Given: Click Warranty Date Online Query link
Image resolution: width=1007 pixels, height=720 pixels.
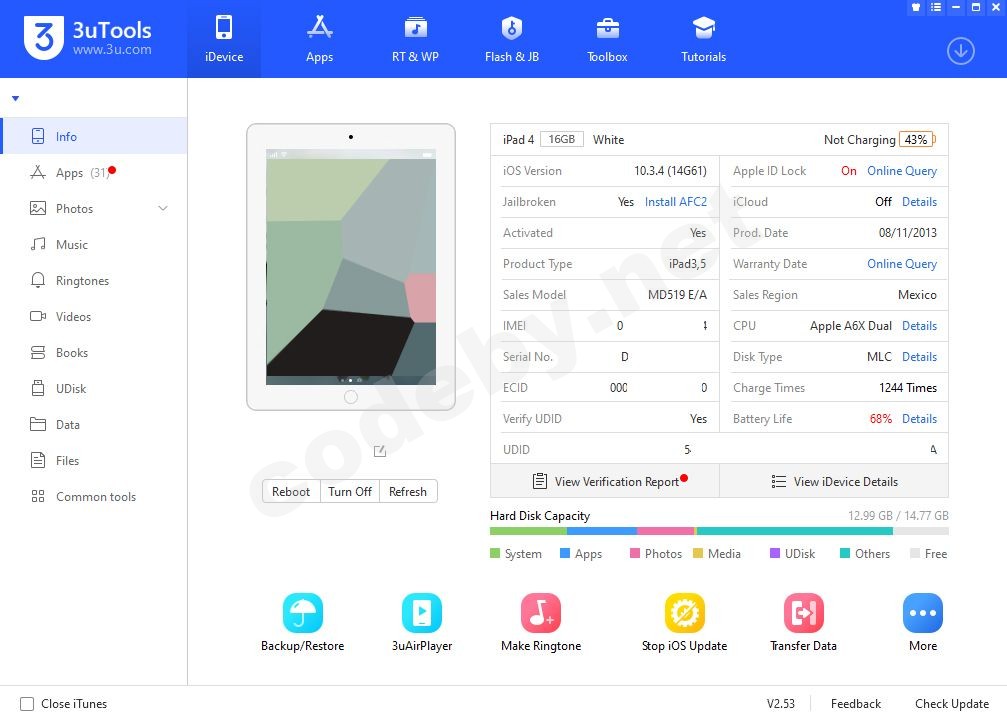Looking at the screenshot, I should [x=902, y=263].
